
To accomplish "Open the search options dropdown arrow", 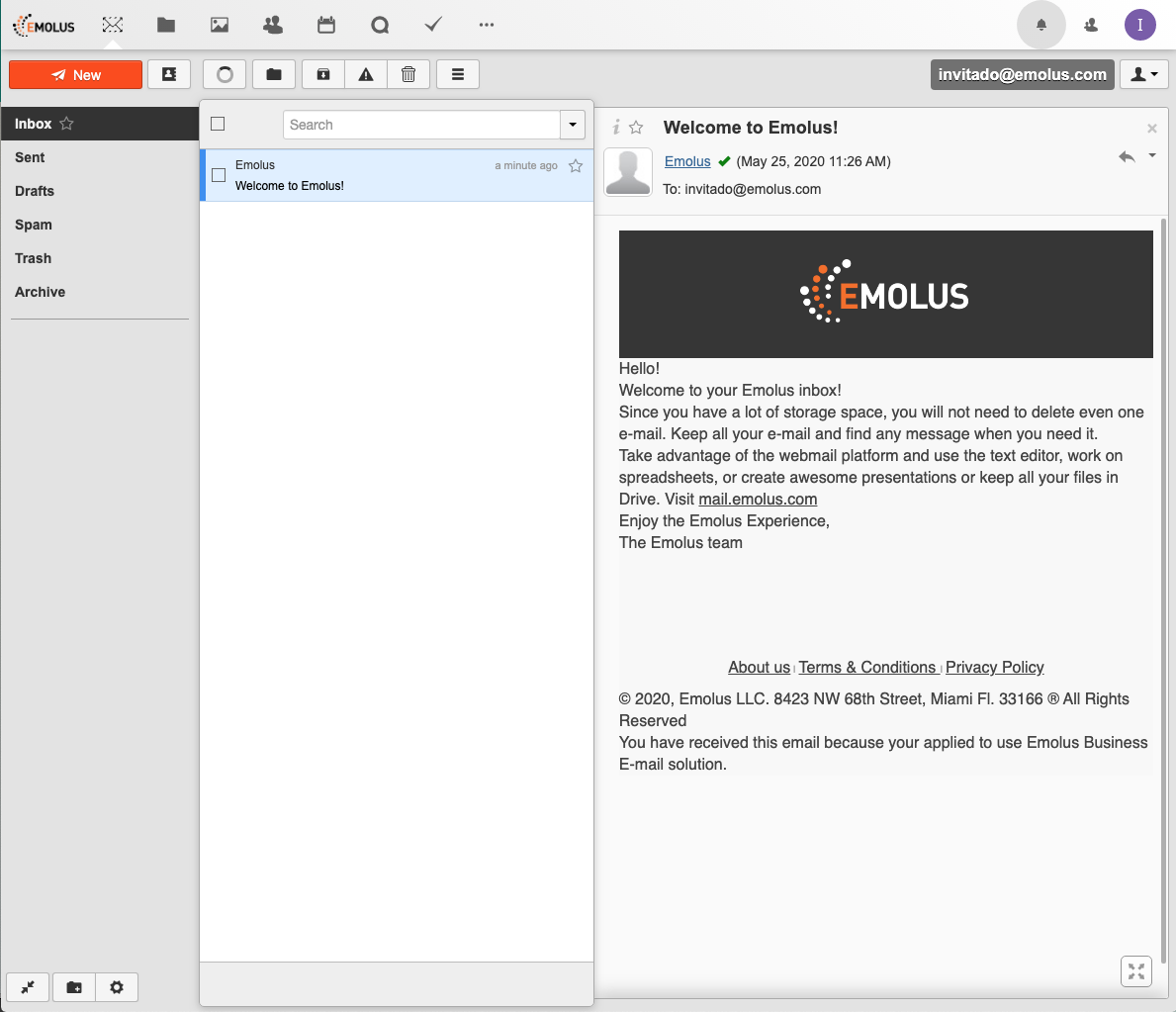I will [x=572, y=125].
